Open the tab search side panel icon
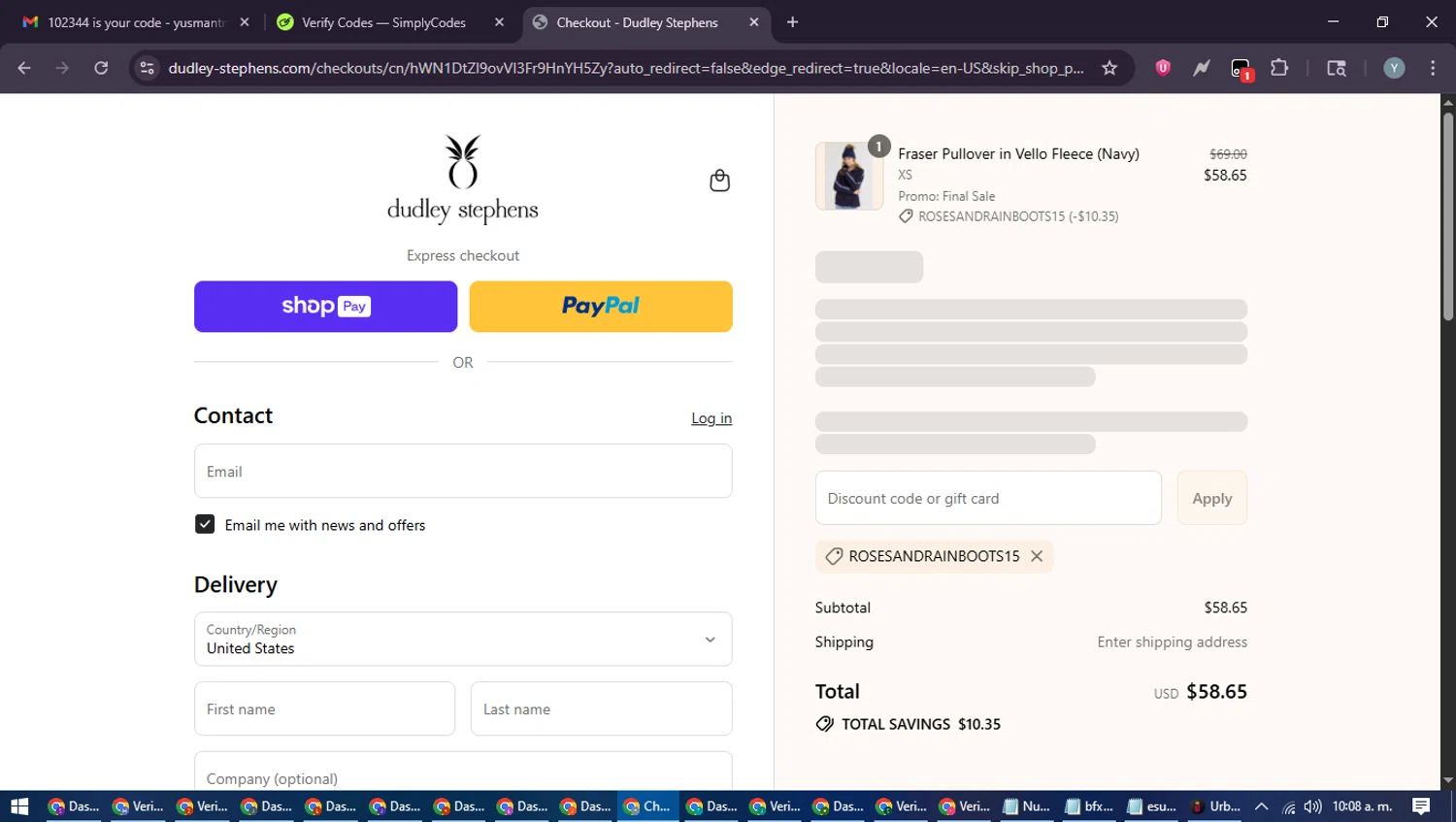1456x822 pixels. [1337, 68]
